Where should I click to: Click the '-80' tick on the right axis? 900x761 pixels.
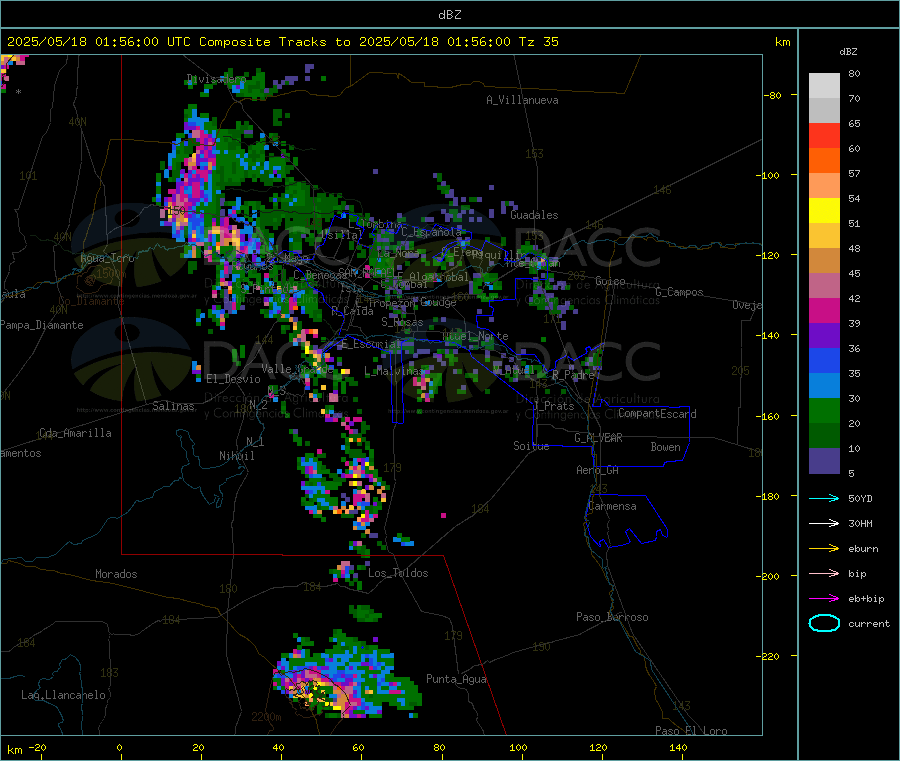[772, 95]
